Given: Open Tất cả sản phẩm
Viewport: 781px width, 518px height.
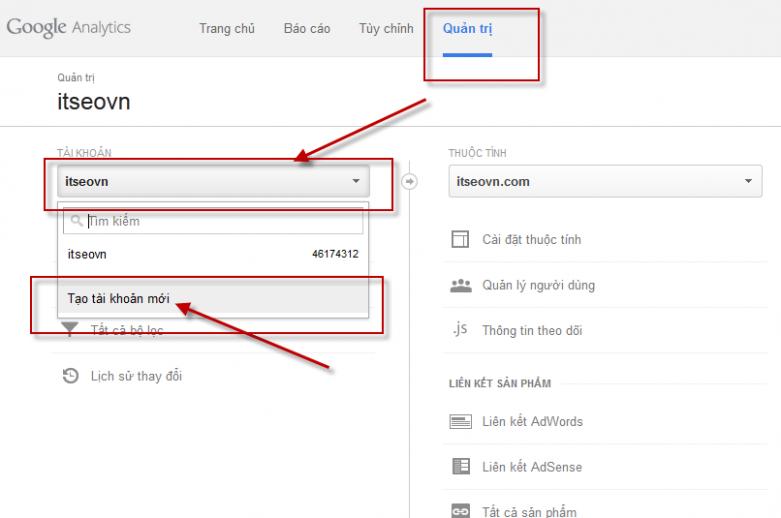Looking at the screenshot, I should click(529, 512).
